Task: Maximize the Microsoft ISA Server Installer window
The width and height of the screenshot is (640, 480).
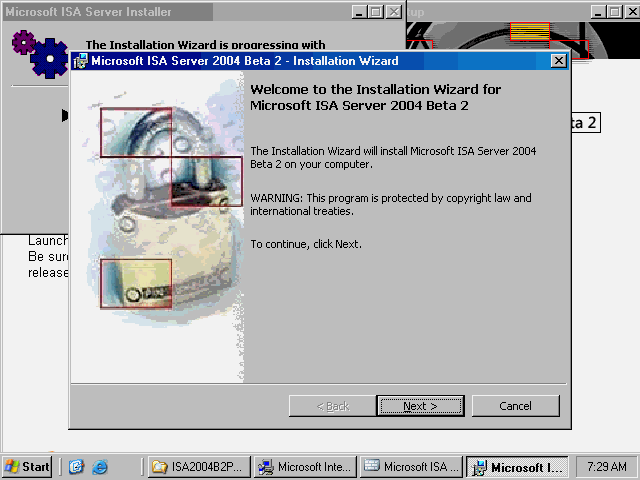Action: point(376,12)
